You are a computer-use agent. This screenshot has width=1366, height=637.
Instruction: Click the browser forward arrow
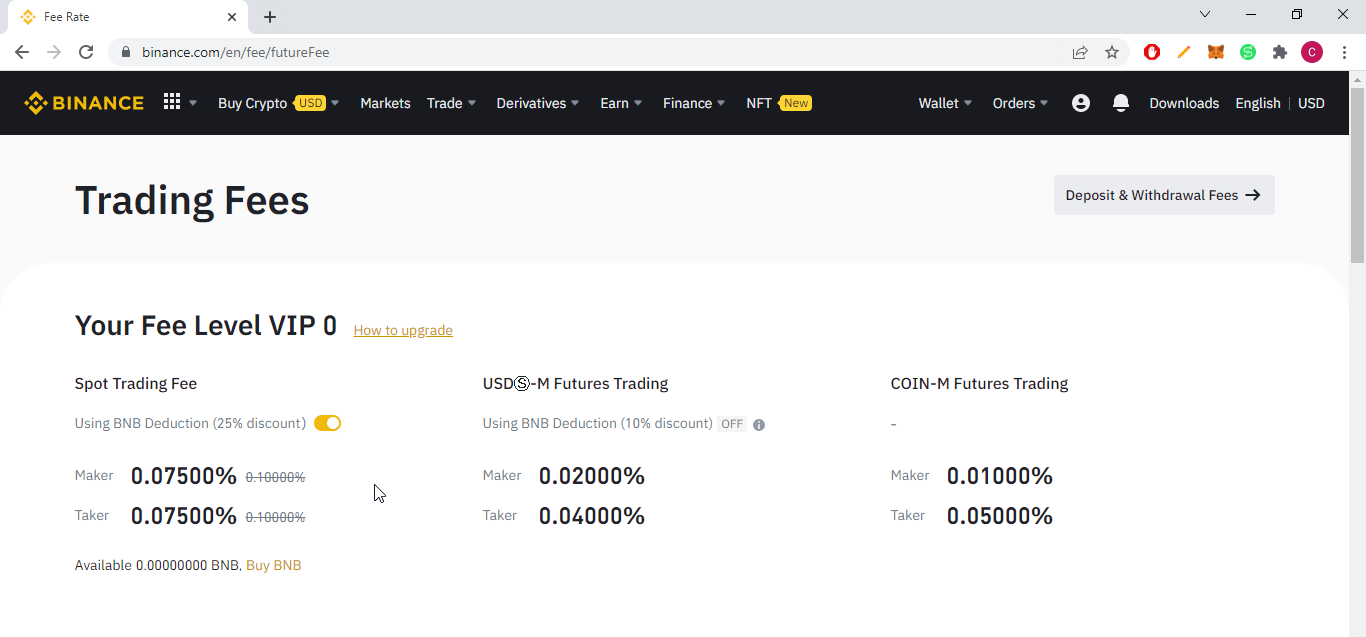54,52
